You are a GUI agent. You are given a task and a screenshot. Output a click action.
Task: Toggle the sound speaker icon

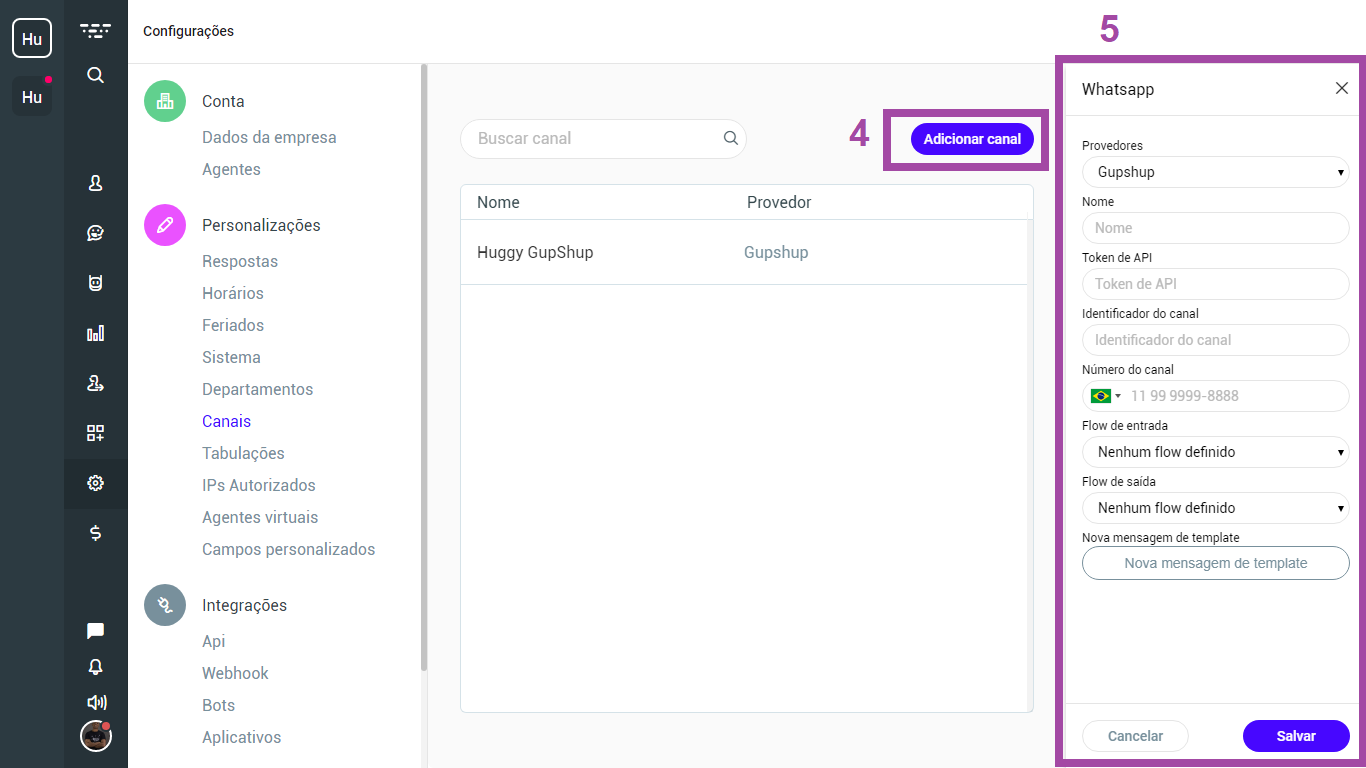[96, 702]
